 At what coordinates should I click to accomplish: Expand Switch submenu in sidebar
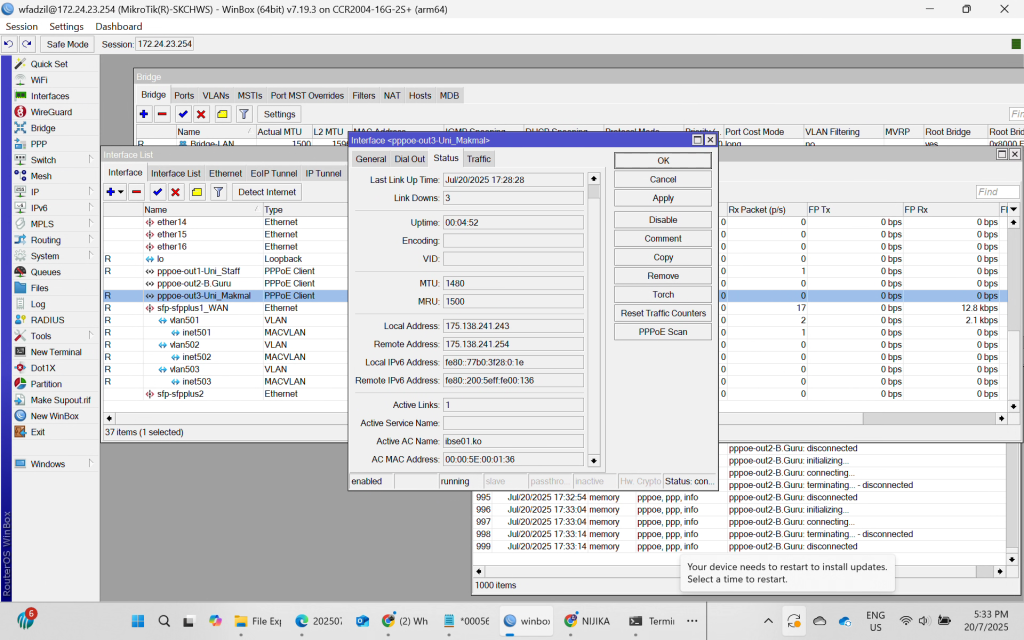(91, 159)
